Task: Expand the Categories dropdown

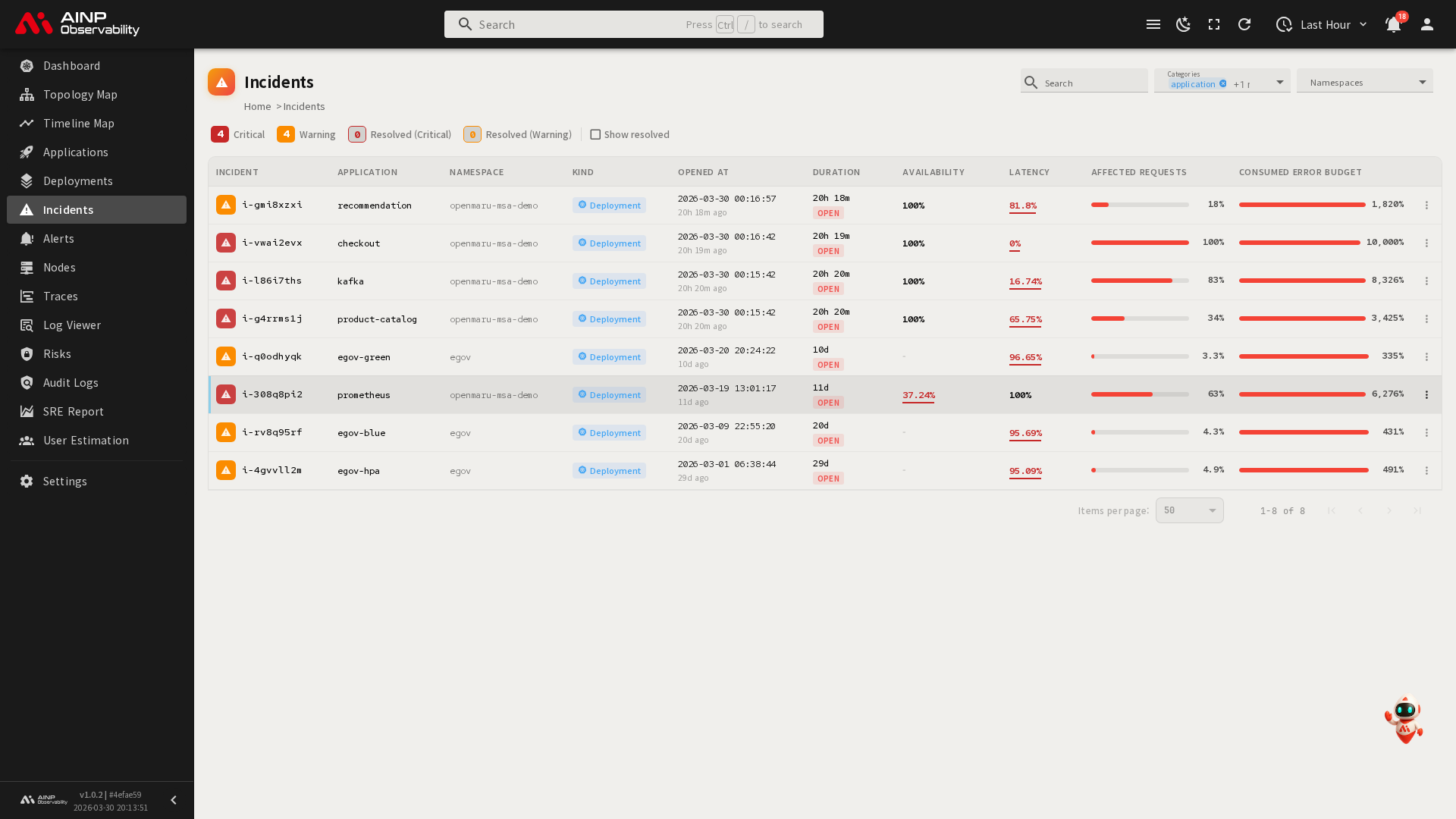Action: [x=1279, y=82]
